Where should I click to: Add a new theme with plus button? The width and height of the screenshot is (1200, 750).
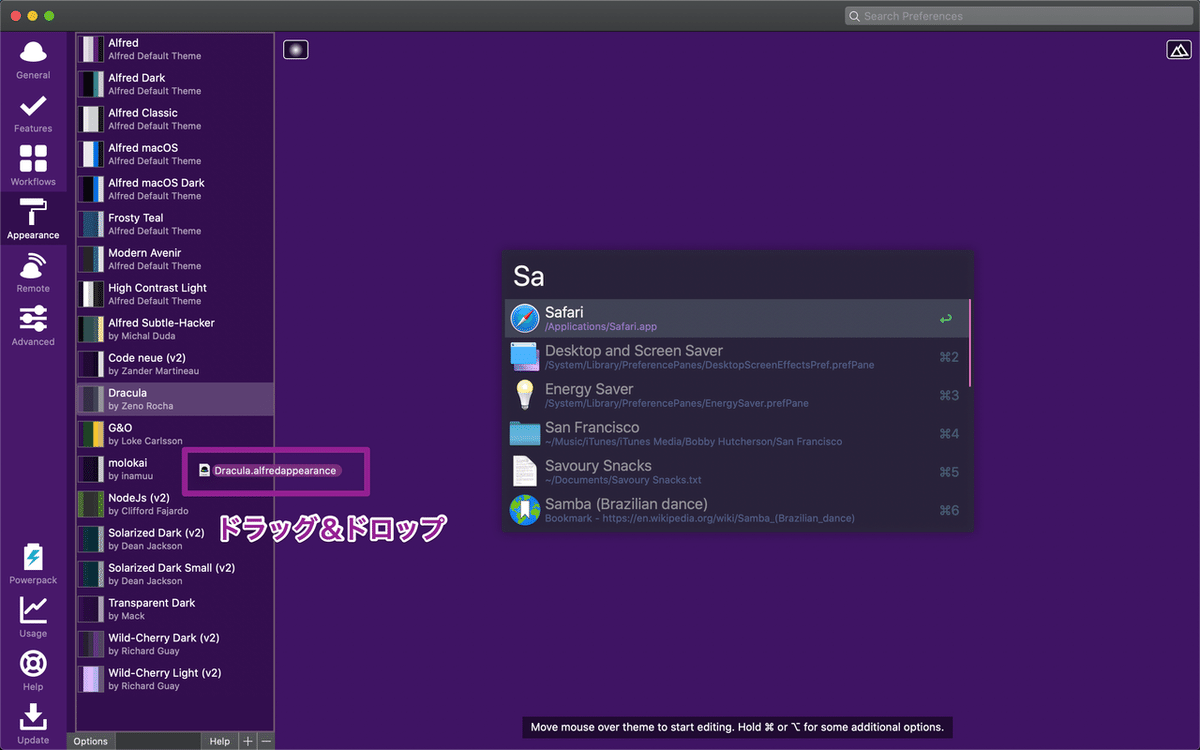pyautogui.click(x=248, y=741)
